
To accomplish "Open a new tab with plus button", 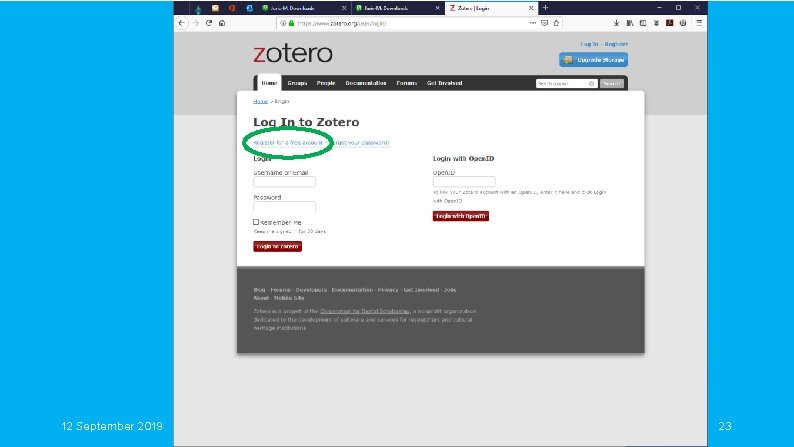I will click(545, 8).
